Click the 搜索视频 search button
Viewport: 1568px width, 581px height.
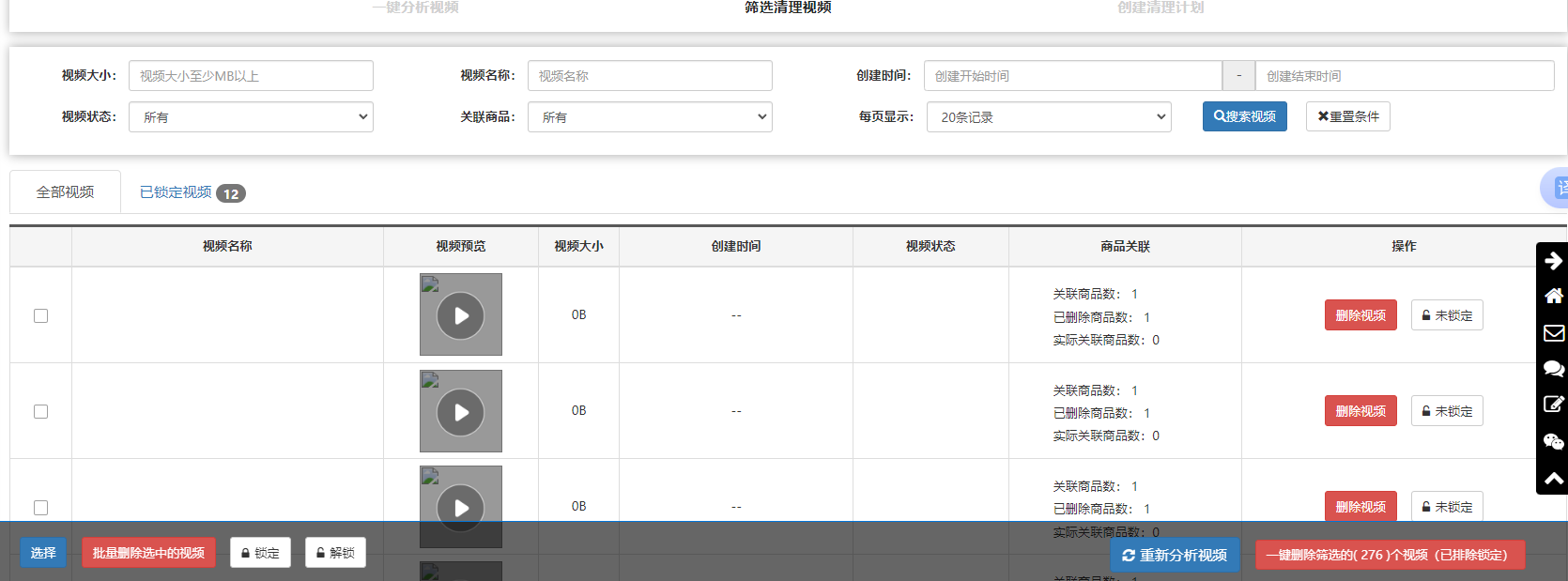point(1244,116)
